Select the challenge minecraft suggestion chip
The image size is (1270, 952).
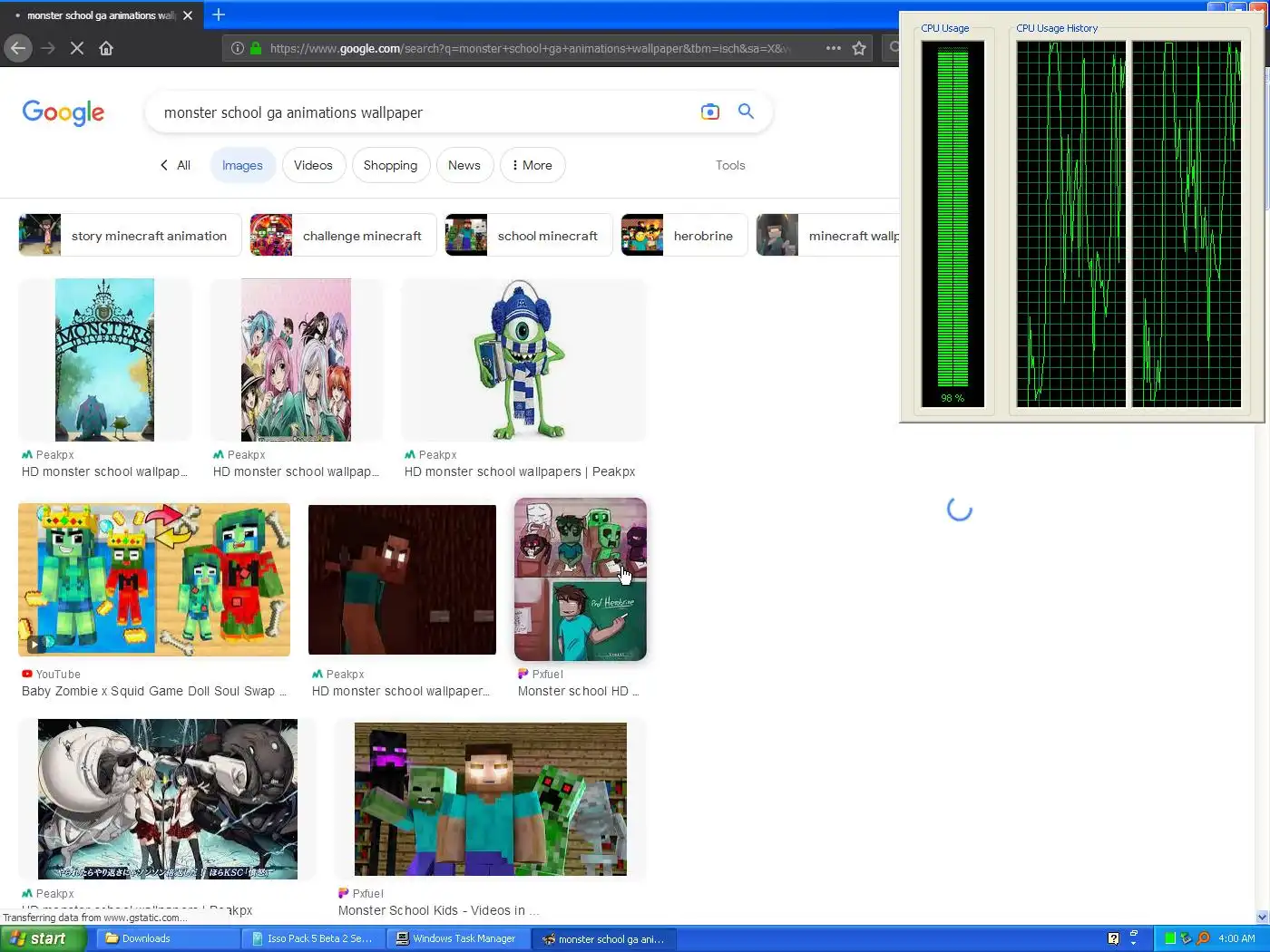344,236
